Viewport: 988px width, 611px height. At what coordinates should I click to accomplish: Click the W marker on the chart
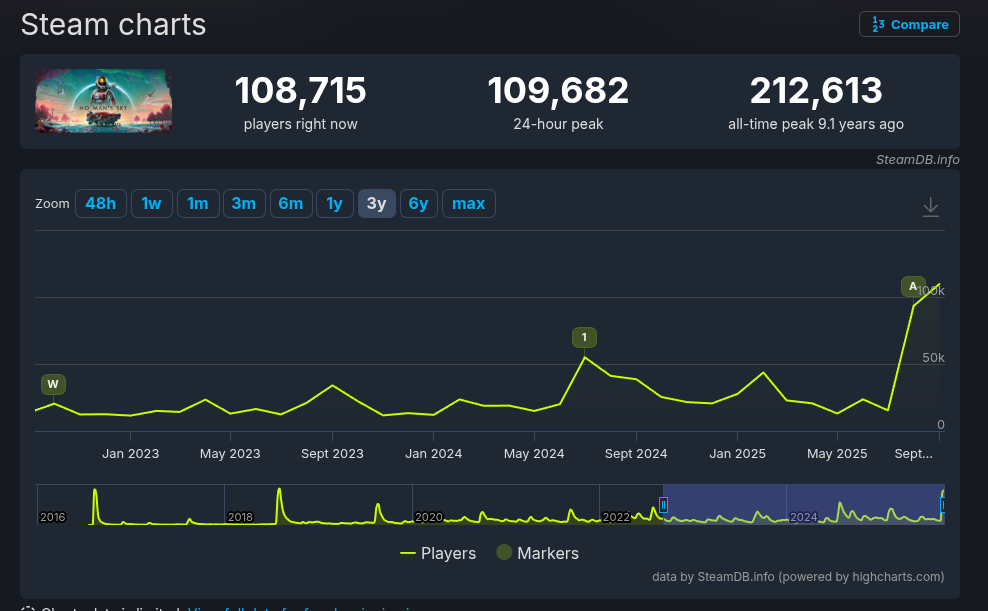click(54, 384)
